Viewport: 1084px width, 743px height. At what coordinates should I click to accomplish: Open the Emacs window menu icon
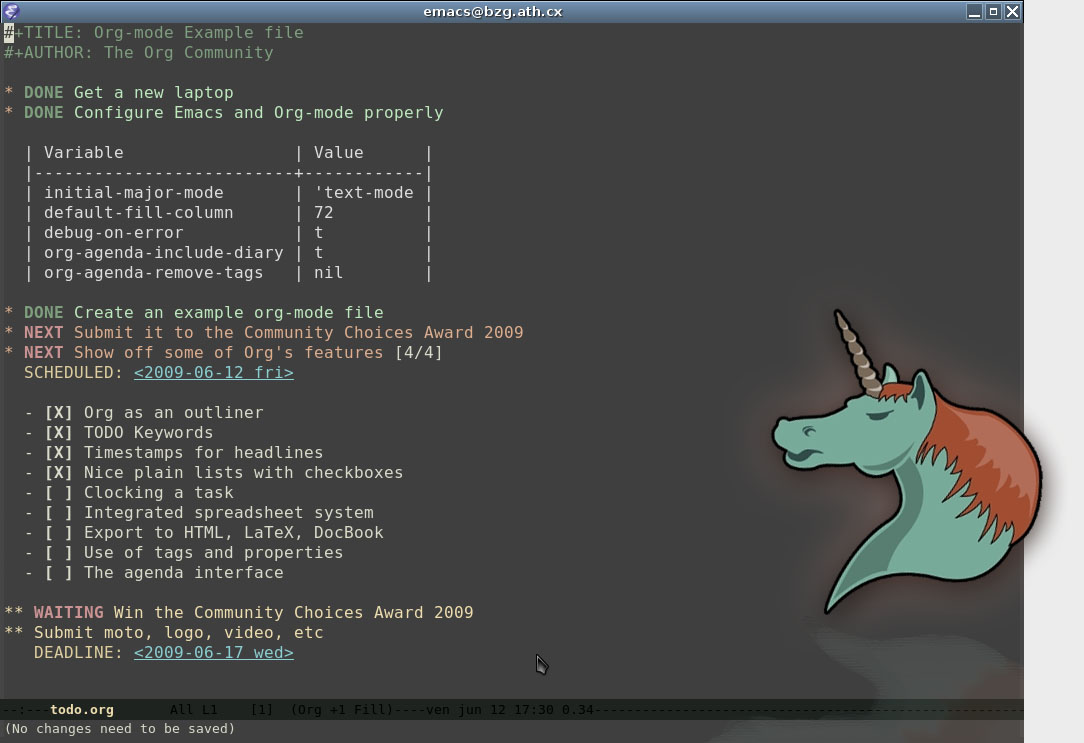[11, 11]
